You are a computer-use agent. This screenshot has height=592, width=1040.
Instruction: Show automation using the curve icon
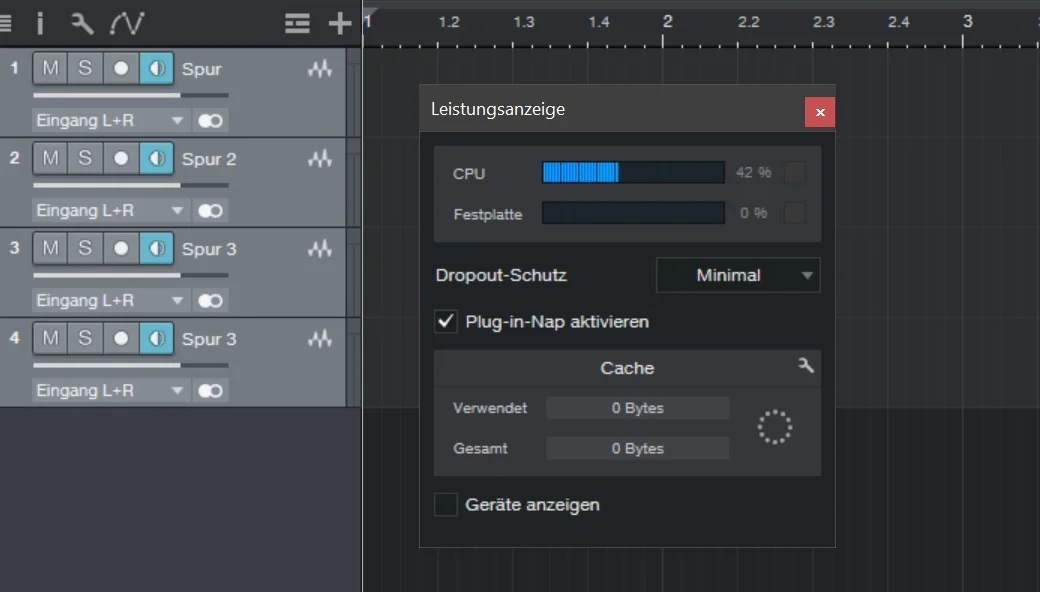[127, 24]
